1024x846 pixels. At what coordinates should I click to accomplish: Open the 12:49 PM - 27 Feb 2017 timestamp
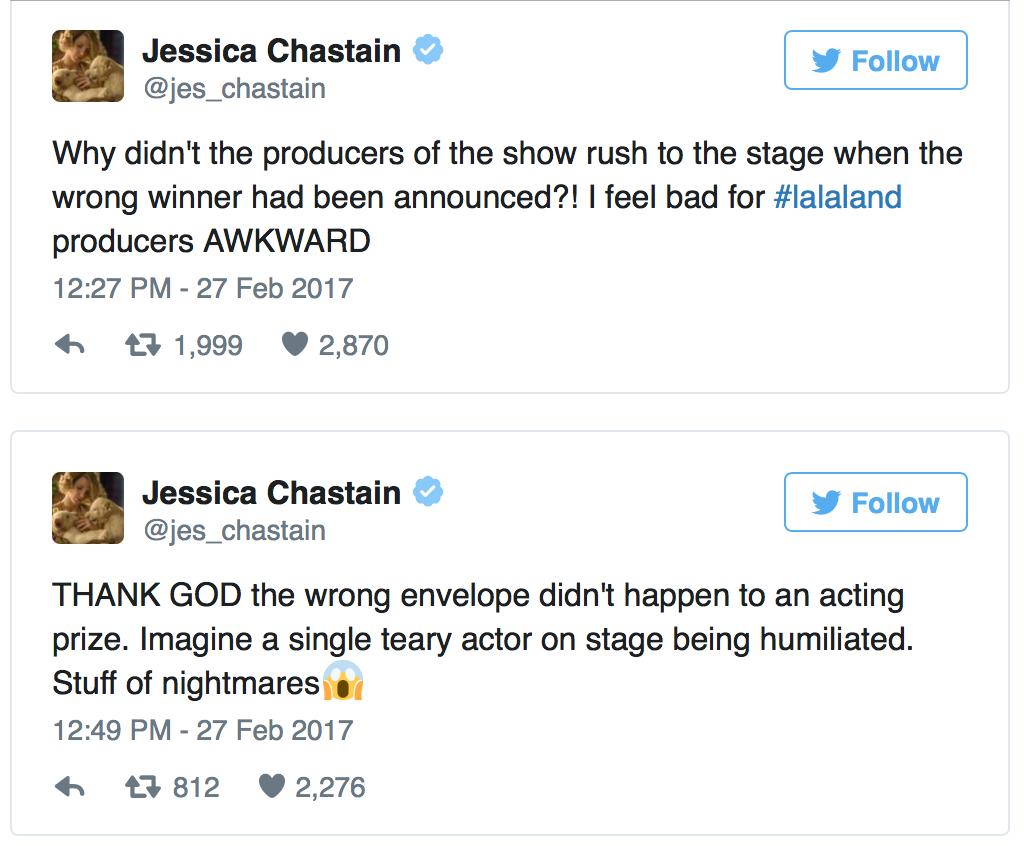pyautogui.click(x=202, y=730)
